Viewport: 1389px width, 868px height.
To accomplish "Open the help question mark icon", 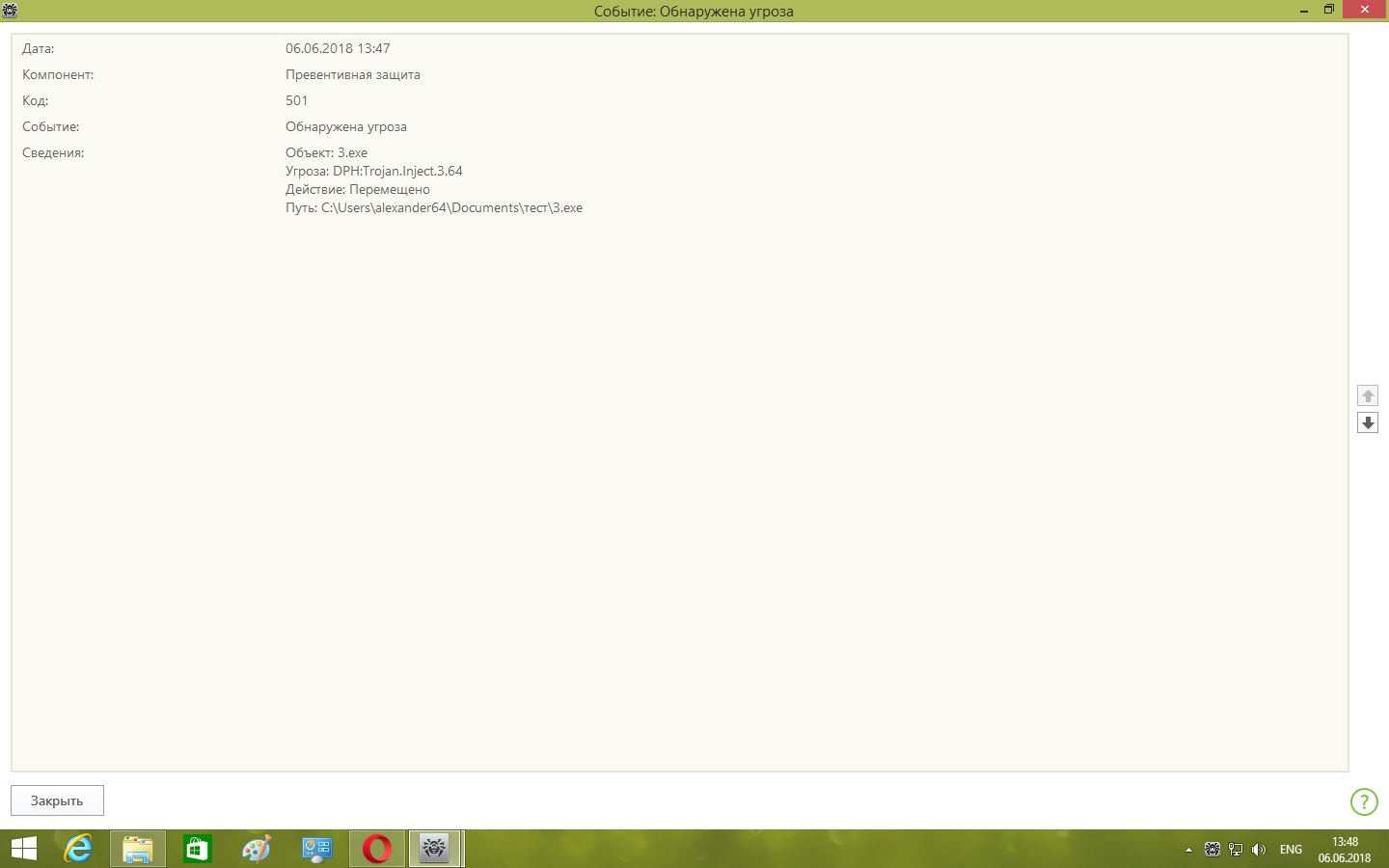I will pyautogui.click(x=1364, y=801).
